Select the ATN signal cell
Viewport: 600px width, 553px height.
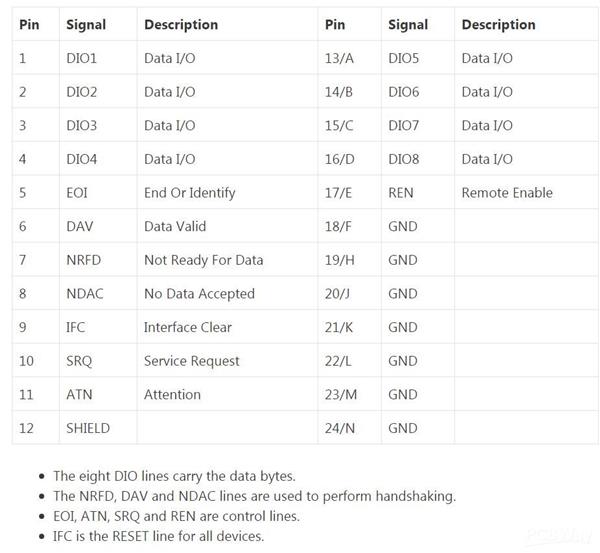tap(79, 394)
